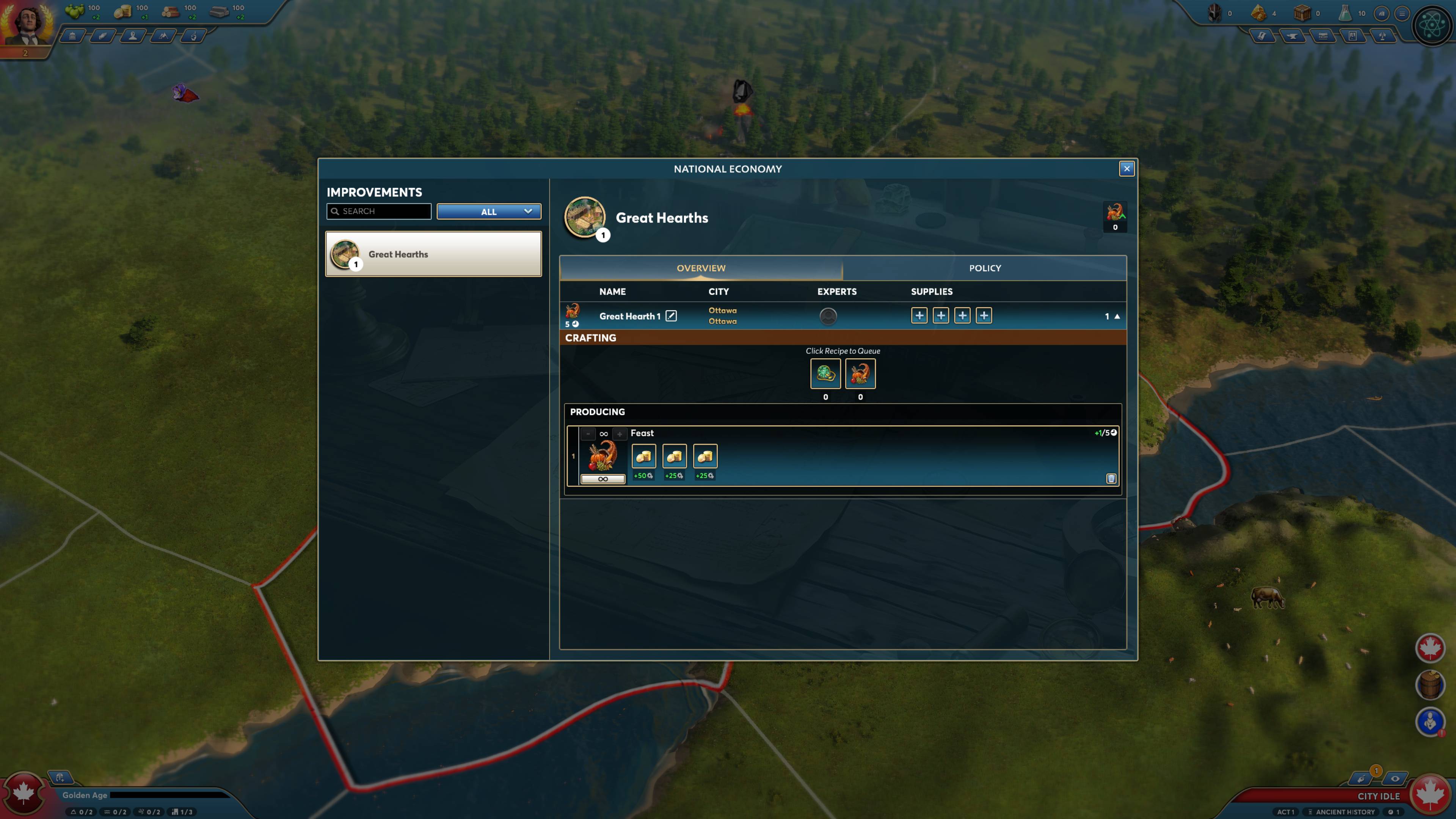1456x819 pixels.
Task: Open the ALL filter dropdown
Action: (x=489, y=211)
